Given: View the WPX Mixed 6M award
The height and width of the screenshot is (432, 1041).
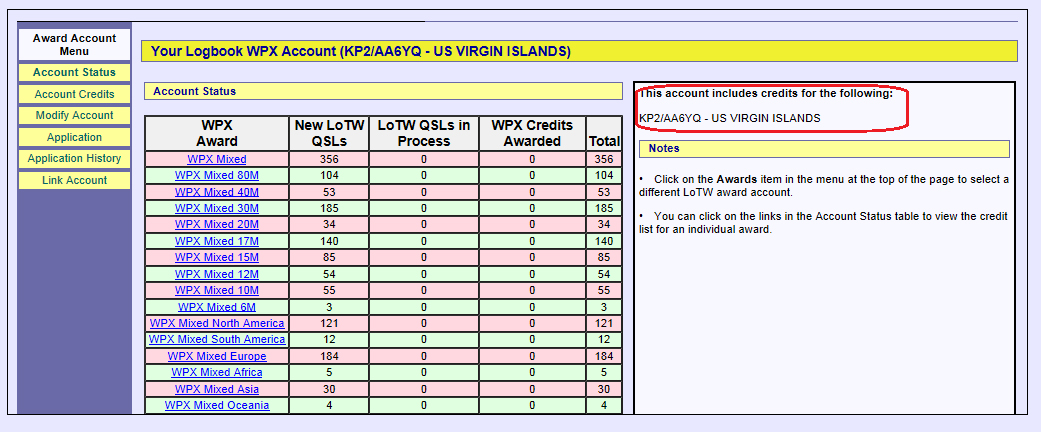Looking at the screenshot, I should (216, 307).
